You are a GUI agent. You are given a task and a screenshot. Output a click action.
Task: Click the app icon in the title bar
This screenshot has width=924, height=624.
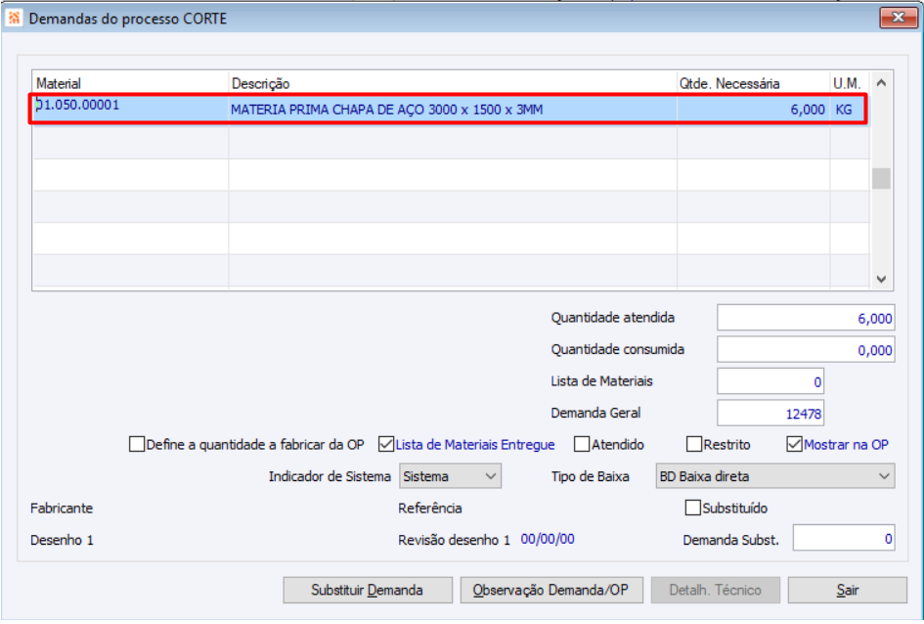(x=13, y=18)
